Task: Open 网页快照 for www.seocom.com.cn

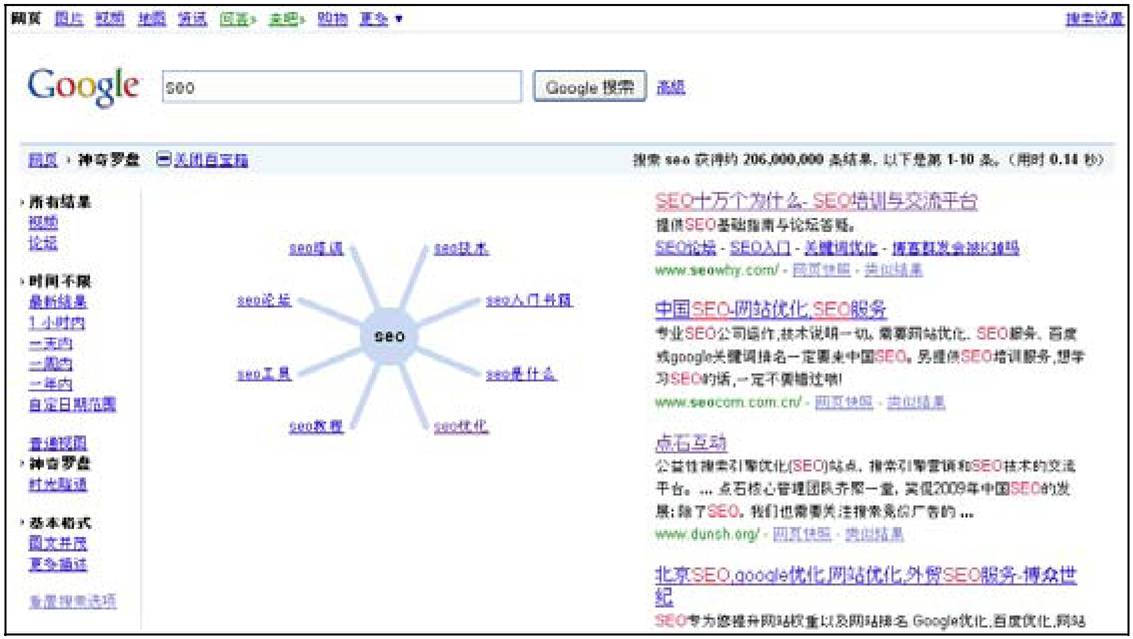Action: tap(843, 402)
